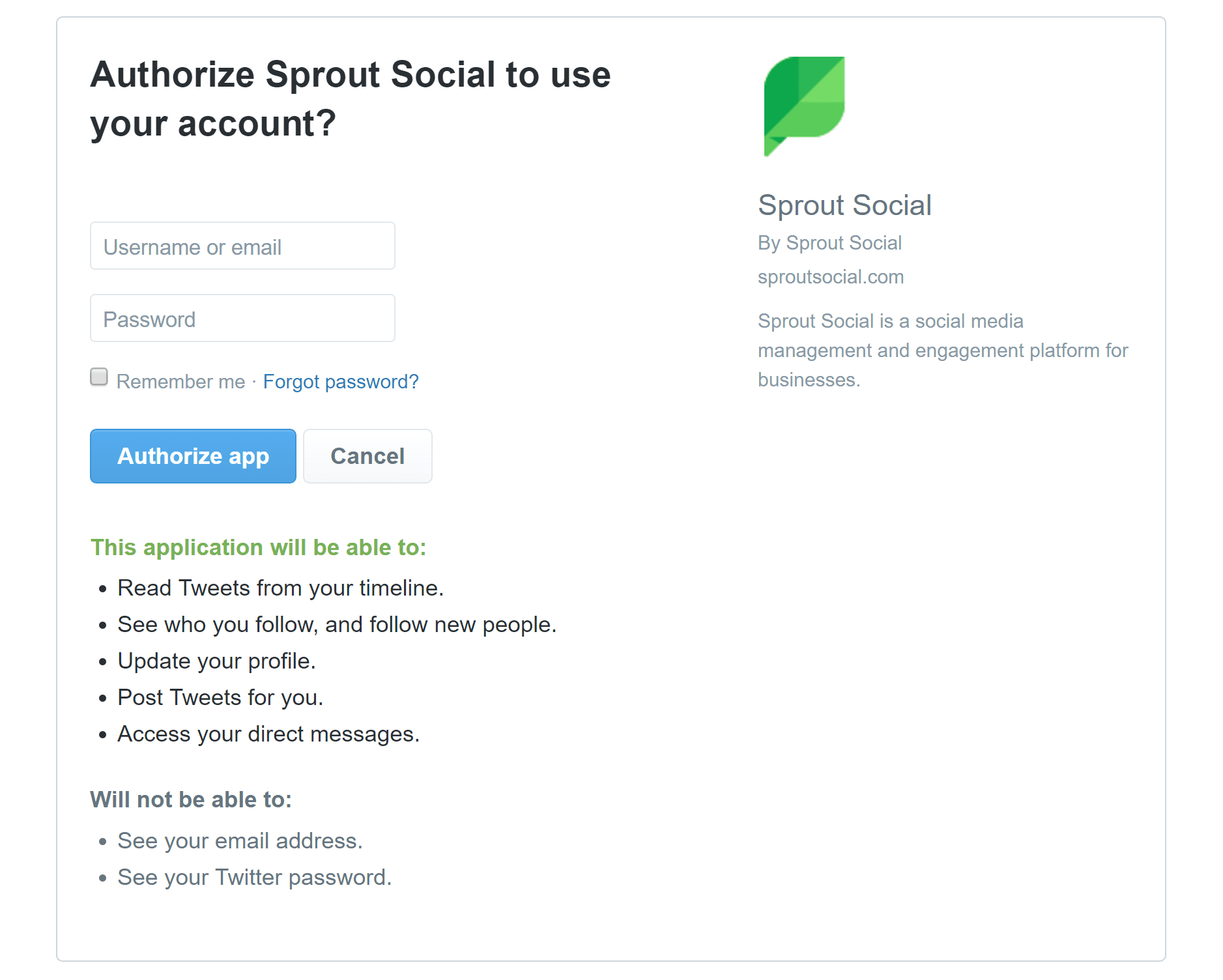Click into the Password field
Screen dimensions: 1223x980
pyautogui.click(x=242, y=319)
